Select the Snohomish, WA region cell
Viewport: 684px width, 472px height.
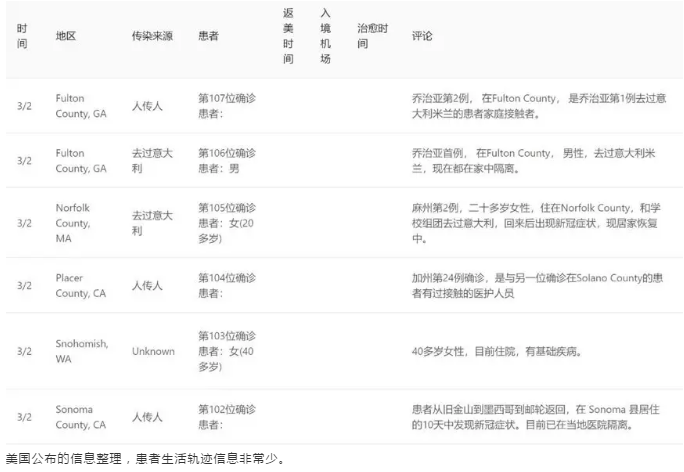tap(81, 350)
